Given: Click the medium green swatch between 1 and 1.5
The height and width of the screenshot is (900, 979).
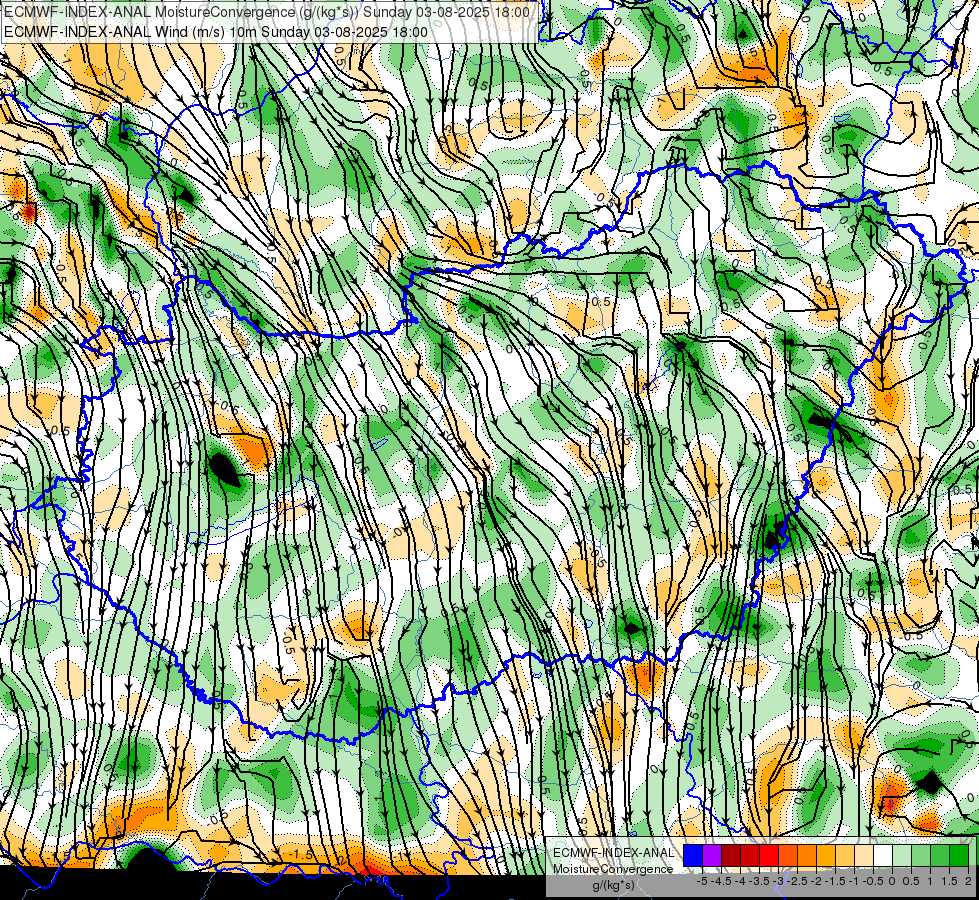Looking at the screenshot, I should tap(940, 856).
